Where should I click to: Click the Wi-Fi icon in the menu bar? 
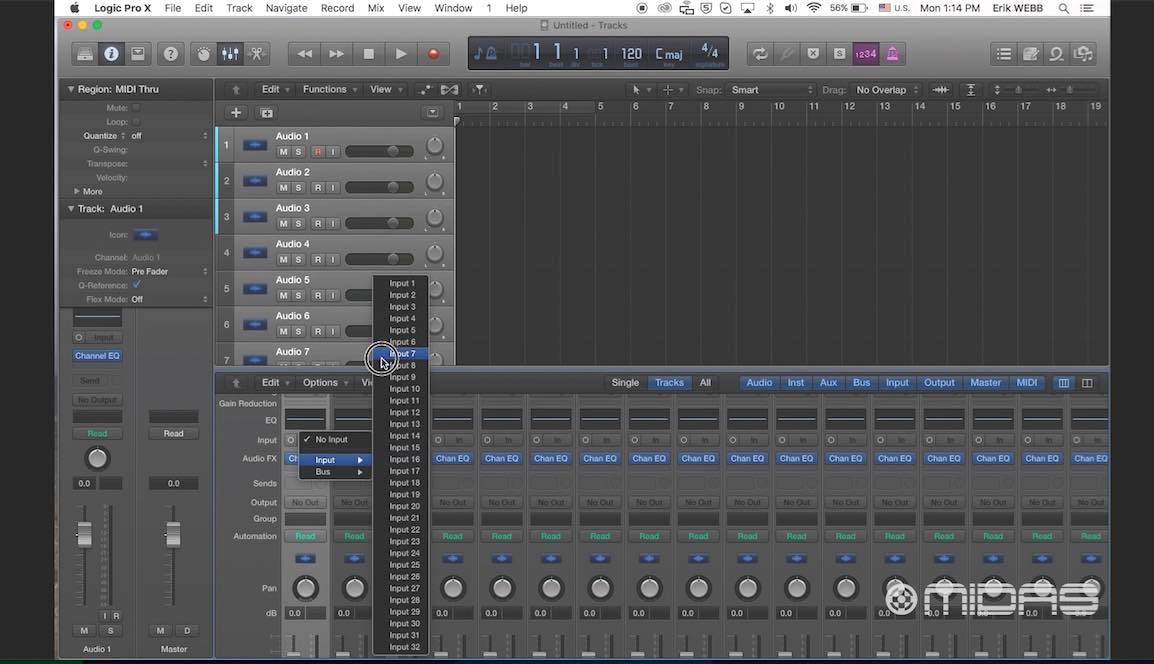pos(814,8)
